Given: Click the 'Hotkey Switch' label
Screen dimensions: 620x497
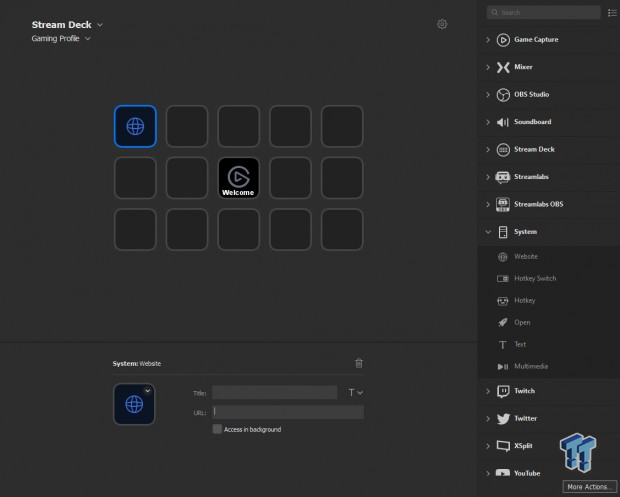Looking at the screenshot, I should coord(535,279).
